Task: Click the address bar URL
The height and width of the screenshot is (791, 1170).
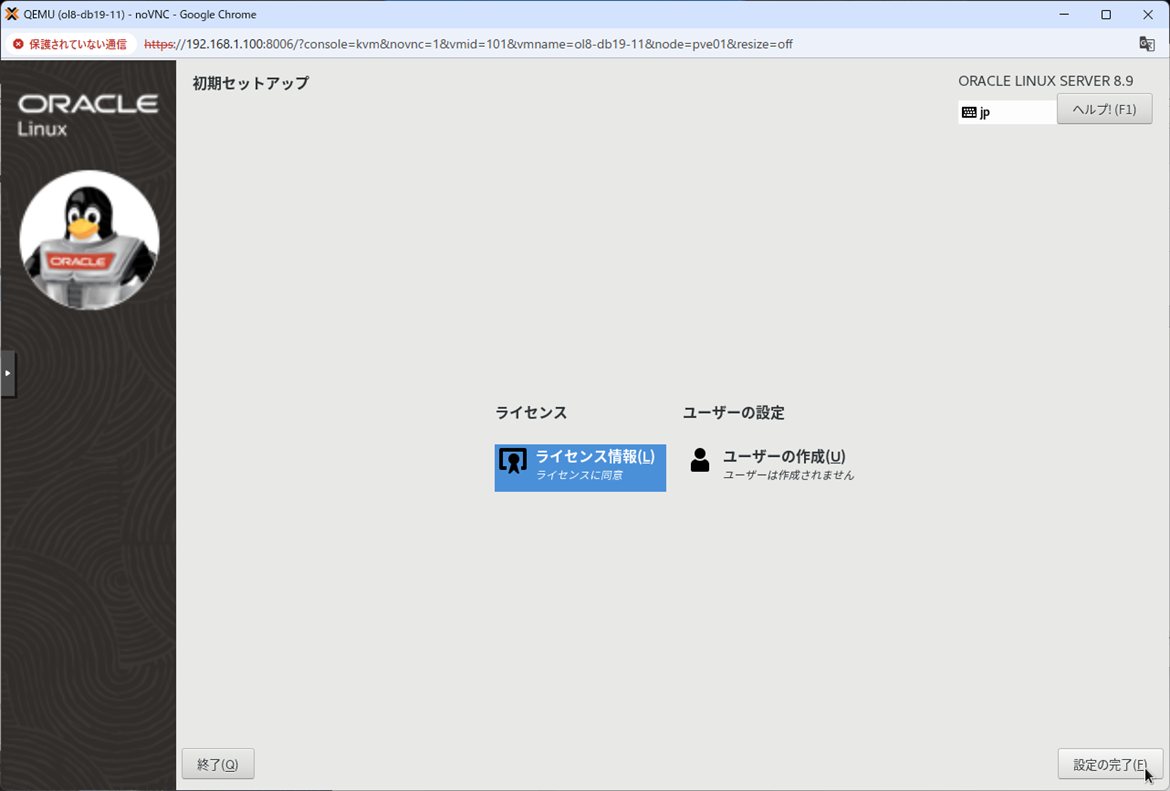Action: (468, 44)
